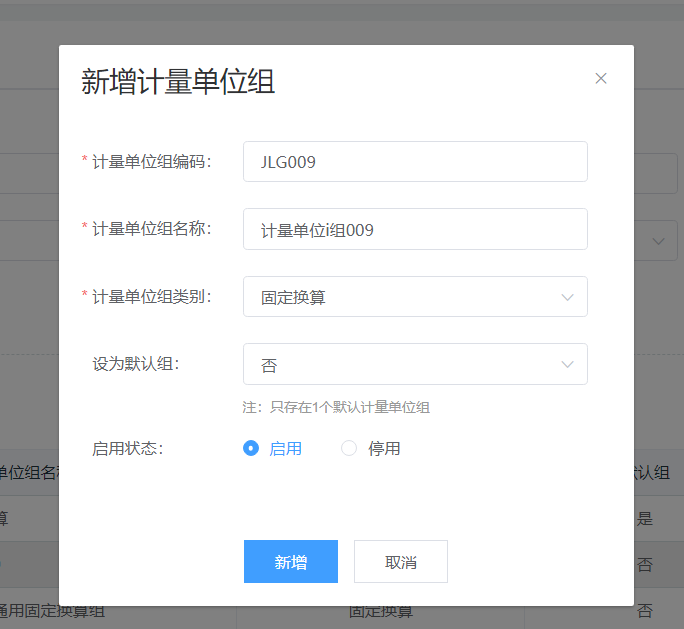684x629 pixels.
Task: Focus the 计量单位组名称 text input field
Action: coord(414,229)
